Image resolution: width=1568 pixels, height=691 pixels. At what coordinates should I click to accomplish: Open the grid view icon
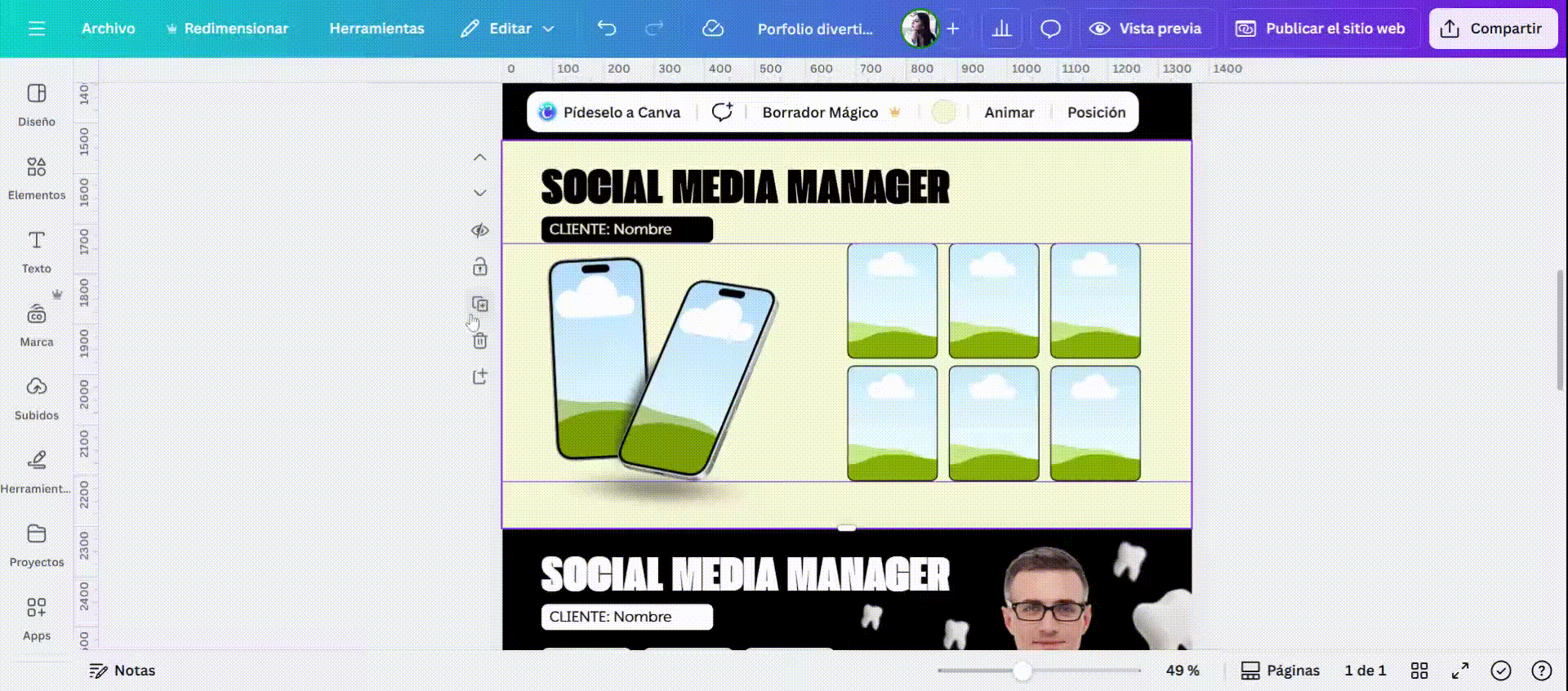(1419, 671)
